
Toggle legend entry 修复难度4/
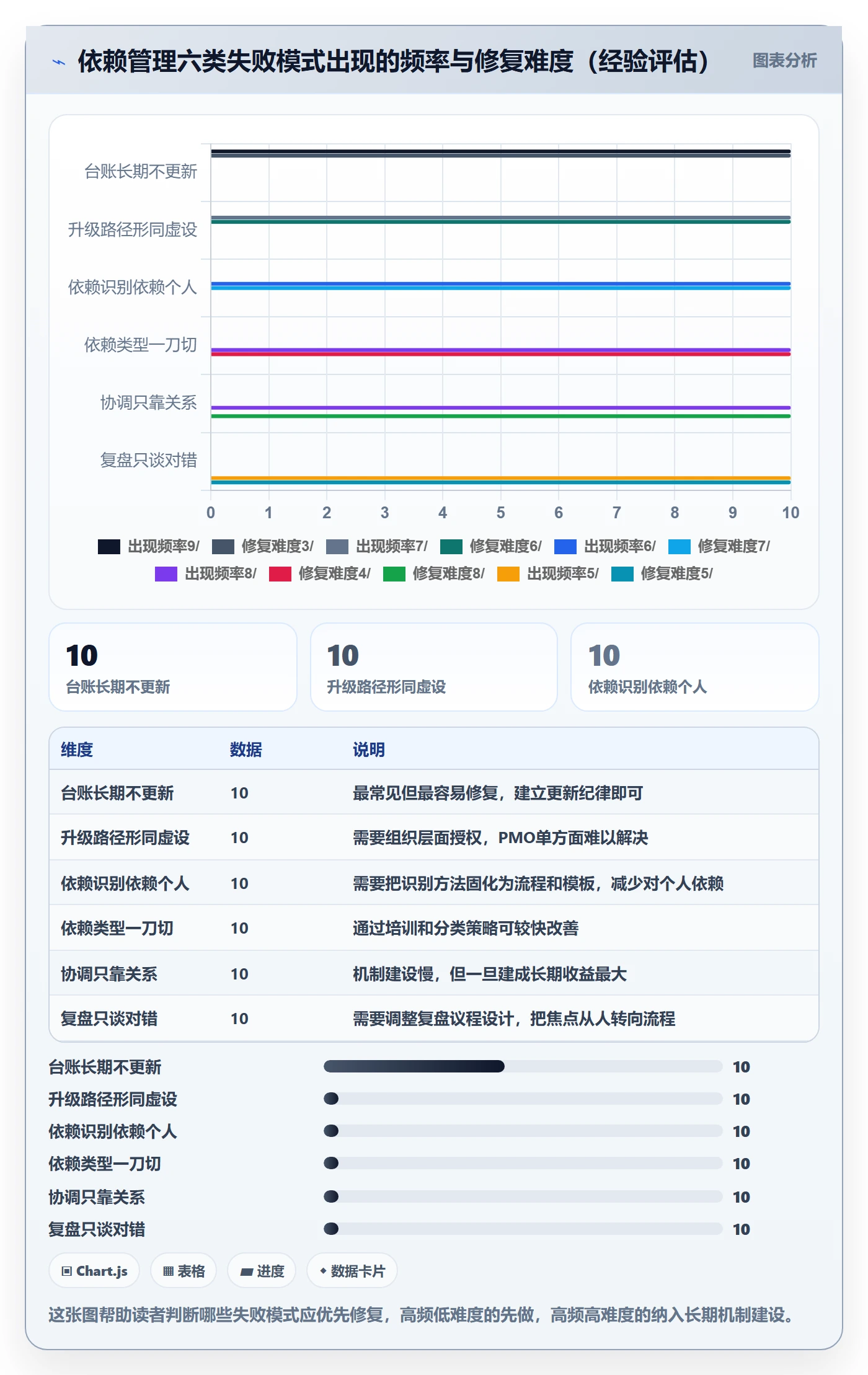(x=319, y=573)
